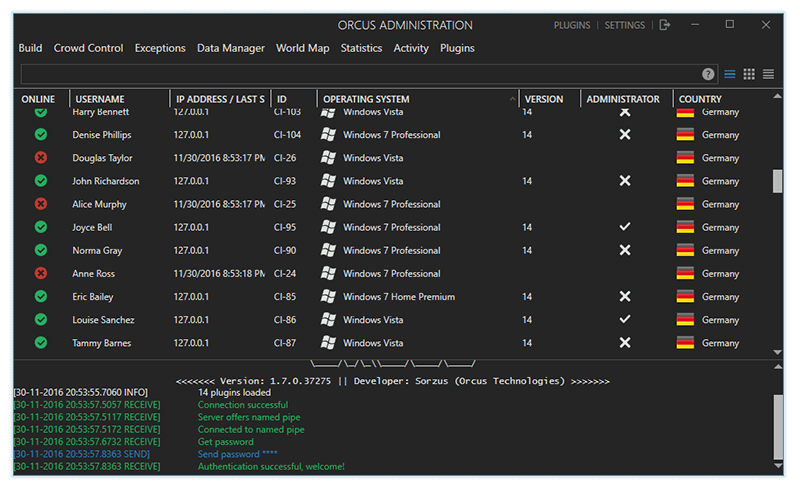
Task: Sort by the ID column header
Action: [x=282, y=99]
